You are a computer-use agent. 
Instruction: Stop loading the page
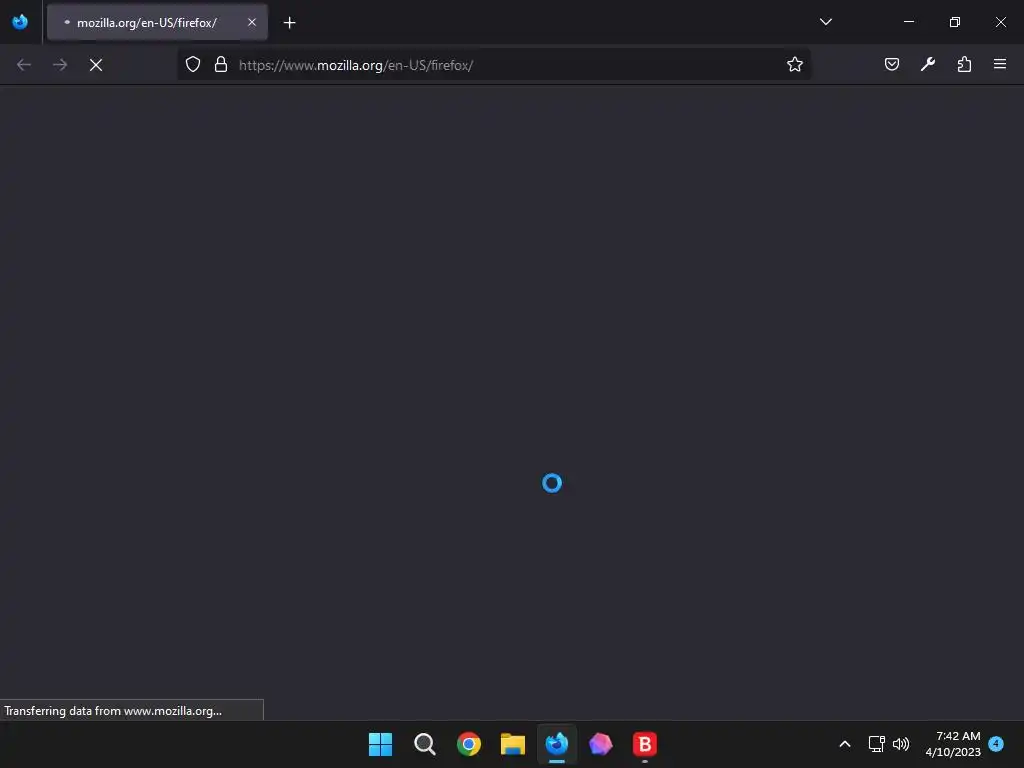[x=96, y=65]
